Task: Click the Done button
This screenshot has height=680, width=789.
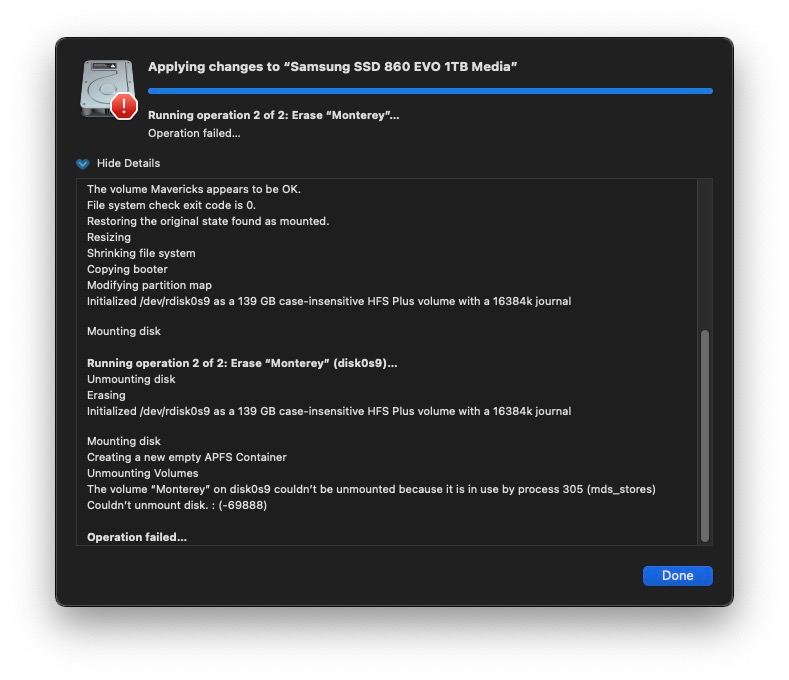Action: (677, 575)
